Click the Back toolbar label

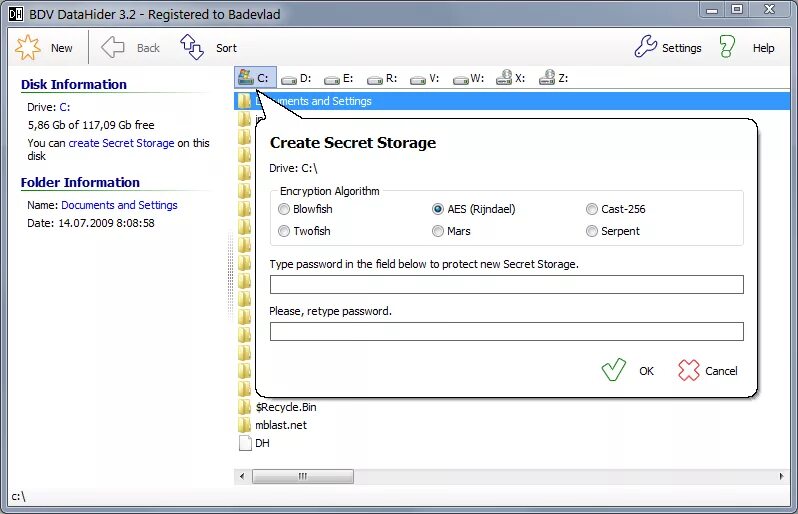pyautogui.click(x=148, y=48)
